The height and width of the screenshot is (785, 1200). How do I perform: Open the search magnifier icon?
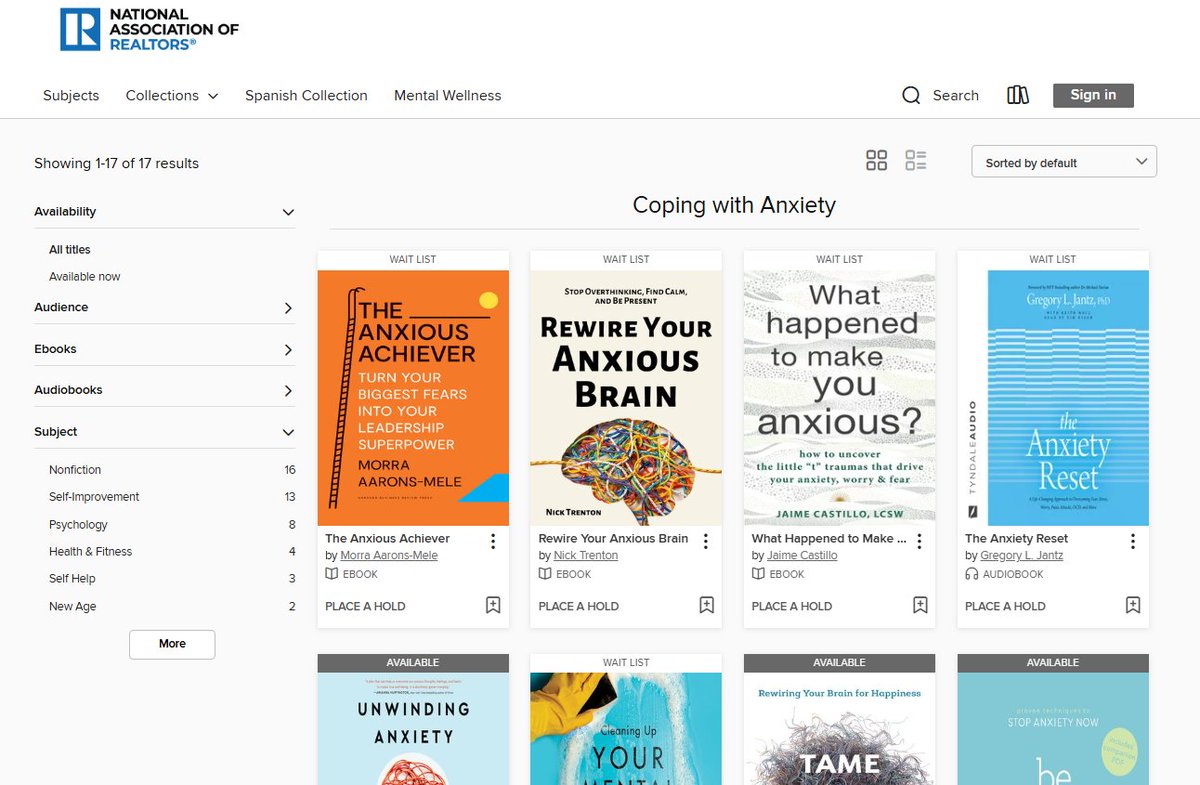click(911, 96)
